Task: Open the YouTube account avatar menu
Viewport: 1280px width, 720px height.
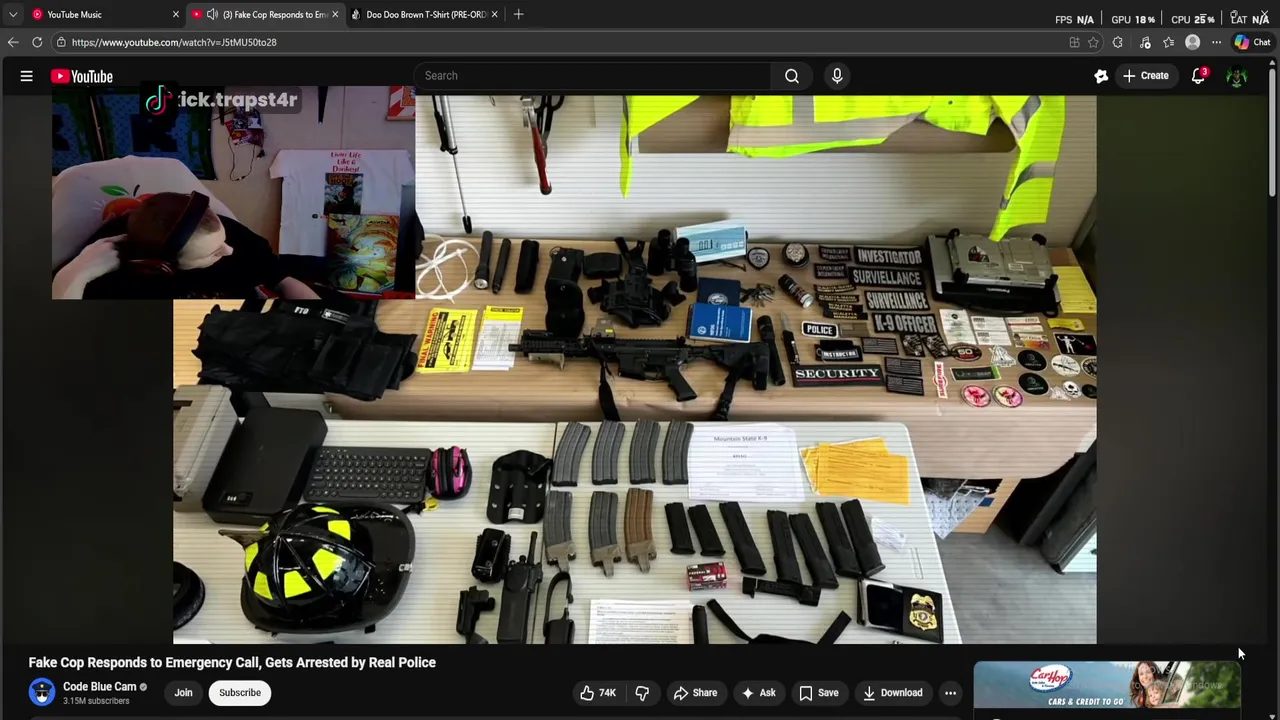Action: 1237,76
